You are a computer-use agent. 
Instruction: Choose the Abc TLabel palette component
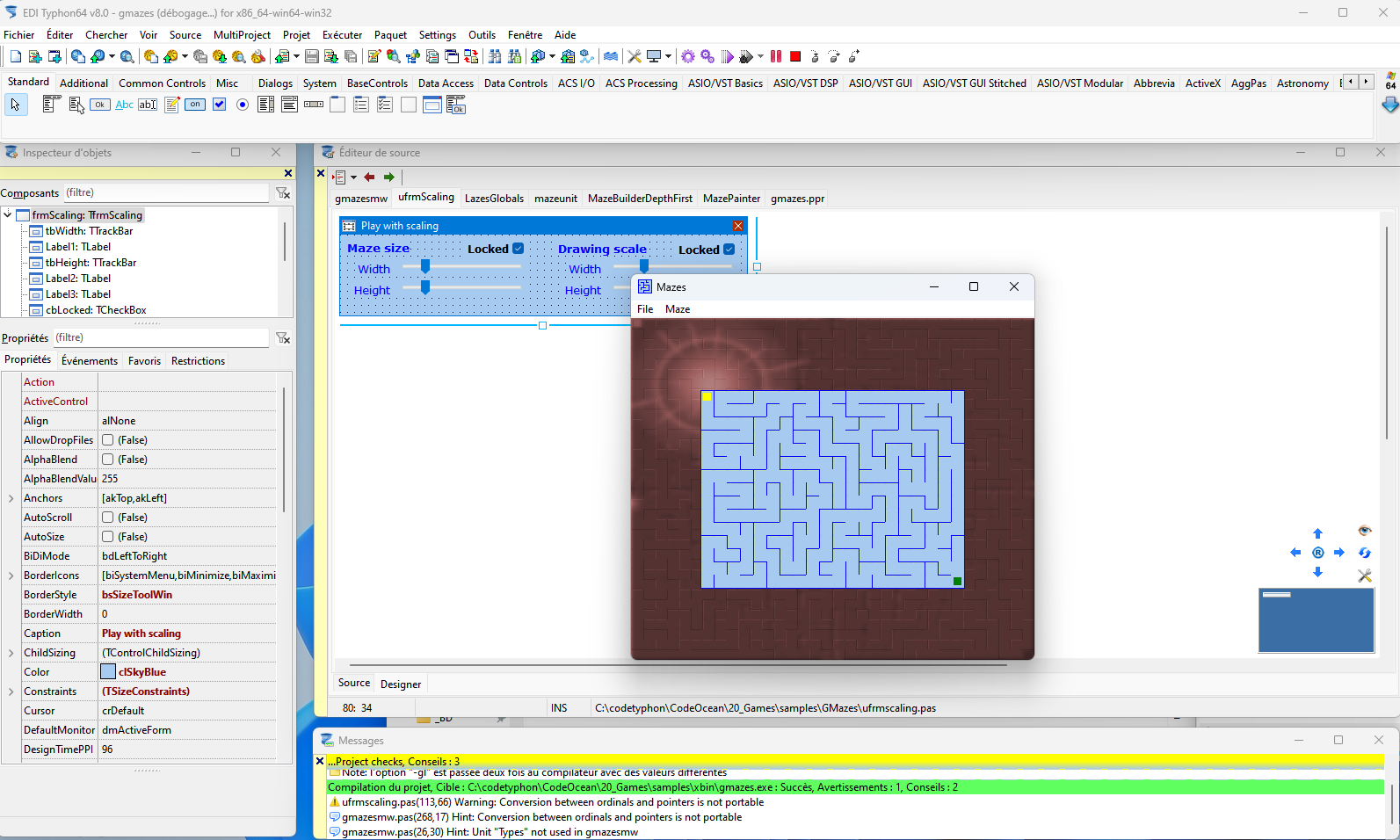(124, 105)
